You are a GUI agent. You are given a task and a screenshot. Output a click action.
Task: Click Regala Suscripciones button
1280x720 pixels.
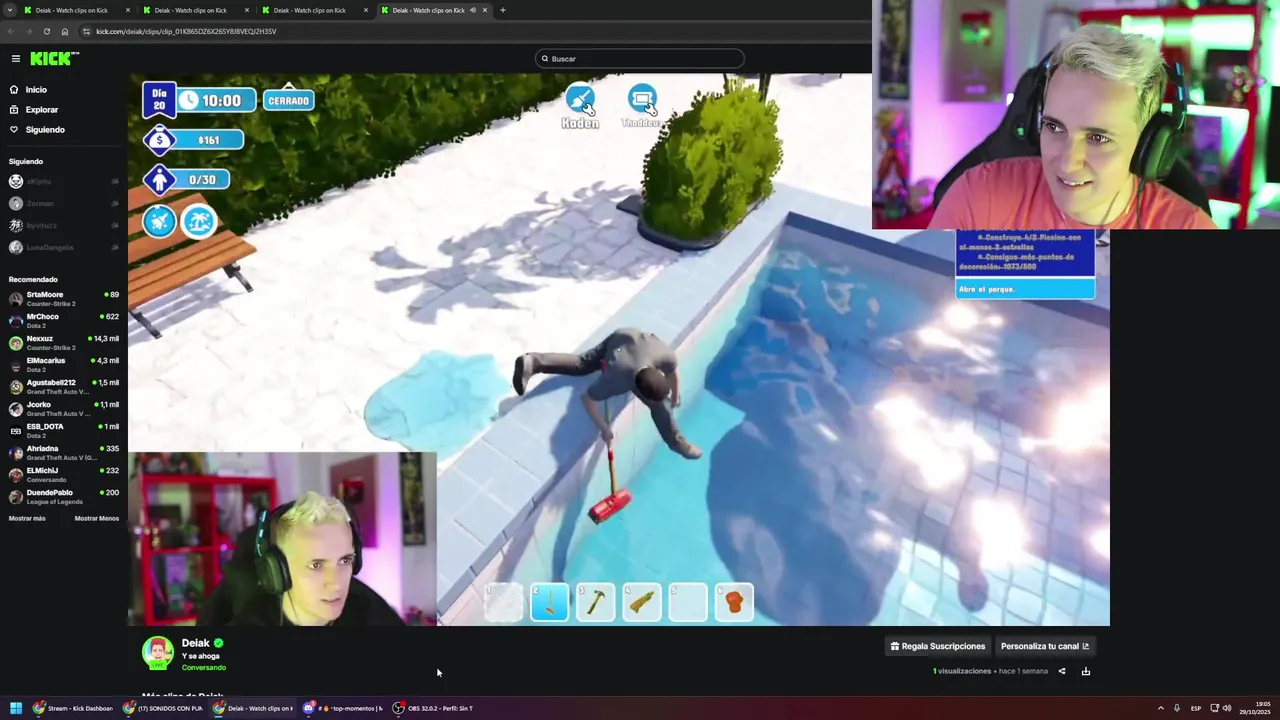938,646
